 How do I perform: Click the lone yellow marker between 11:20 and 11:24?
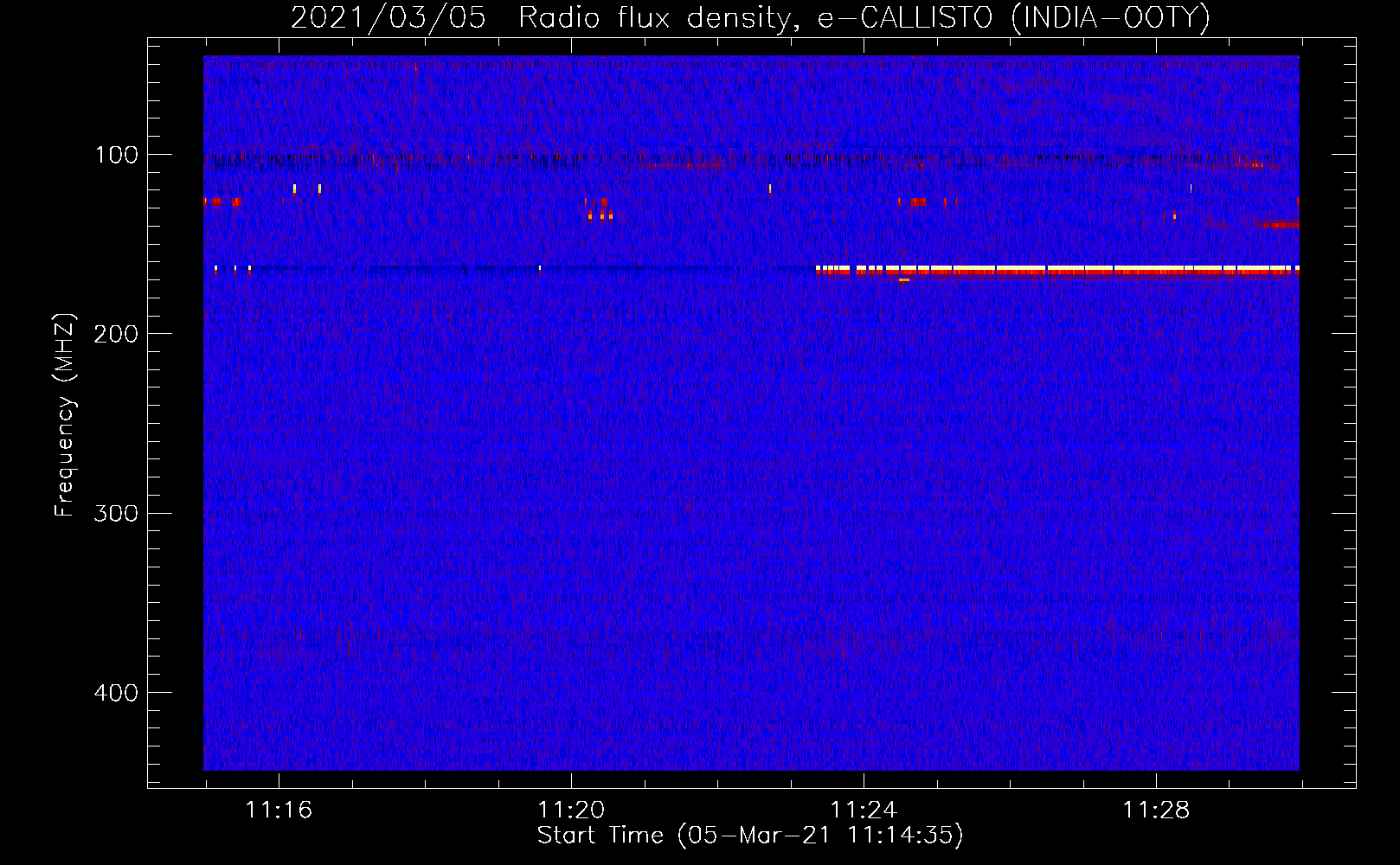(x=769, y=188)
